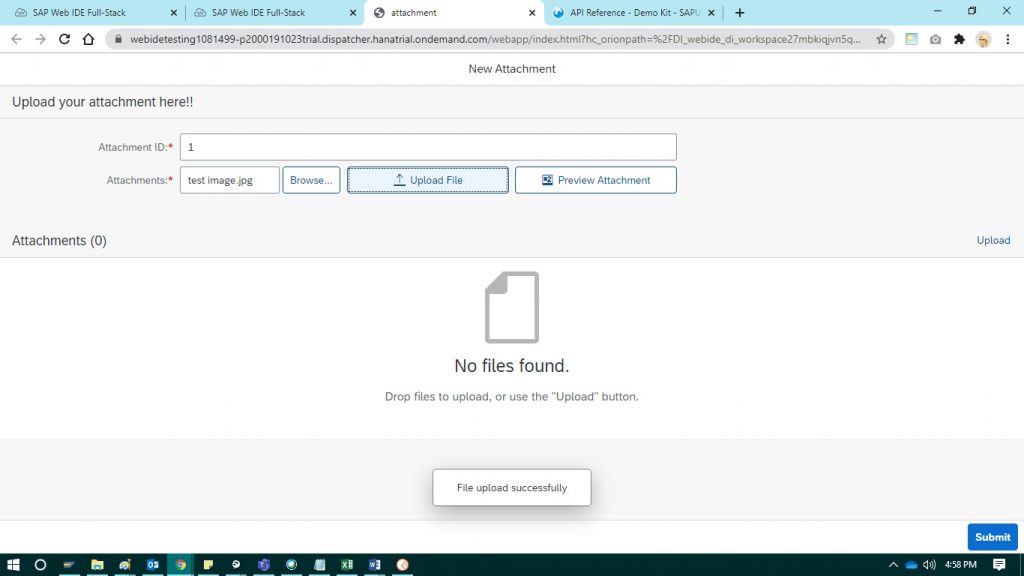Click the Upload link in Attachments header

point(993,240)
